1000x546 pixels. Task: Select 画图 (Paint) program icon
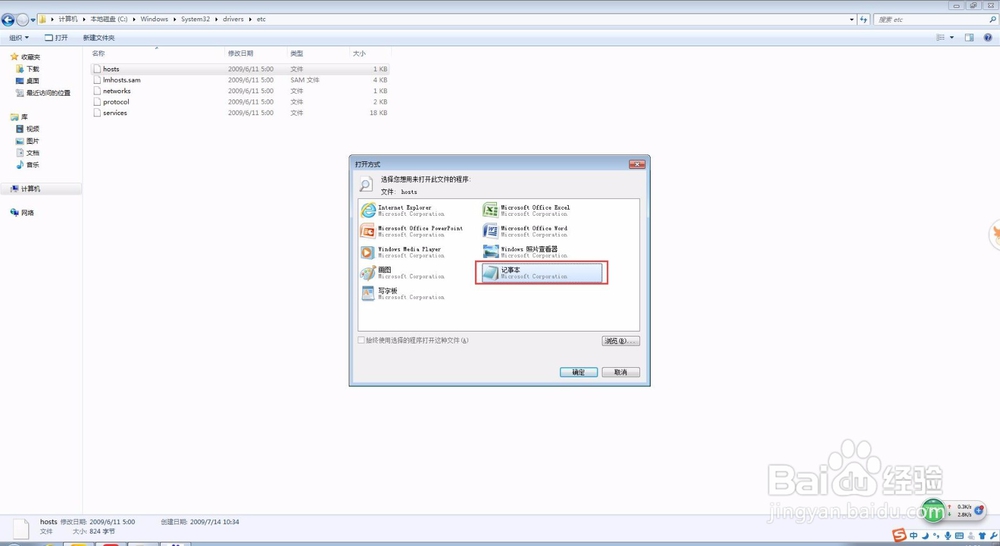367,273
